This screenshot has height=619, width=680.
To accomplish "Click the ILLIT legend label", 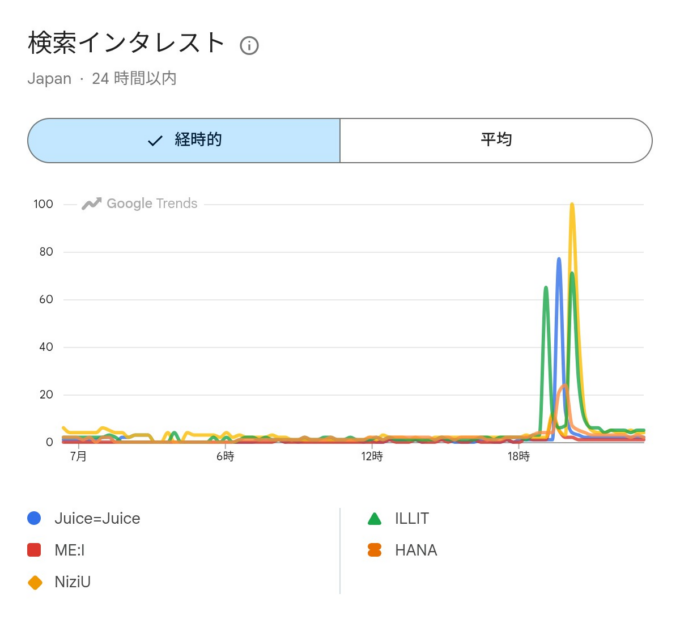I will click(412, 518).
